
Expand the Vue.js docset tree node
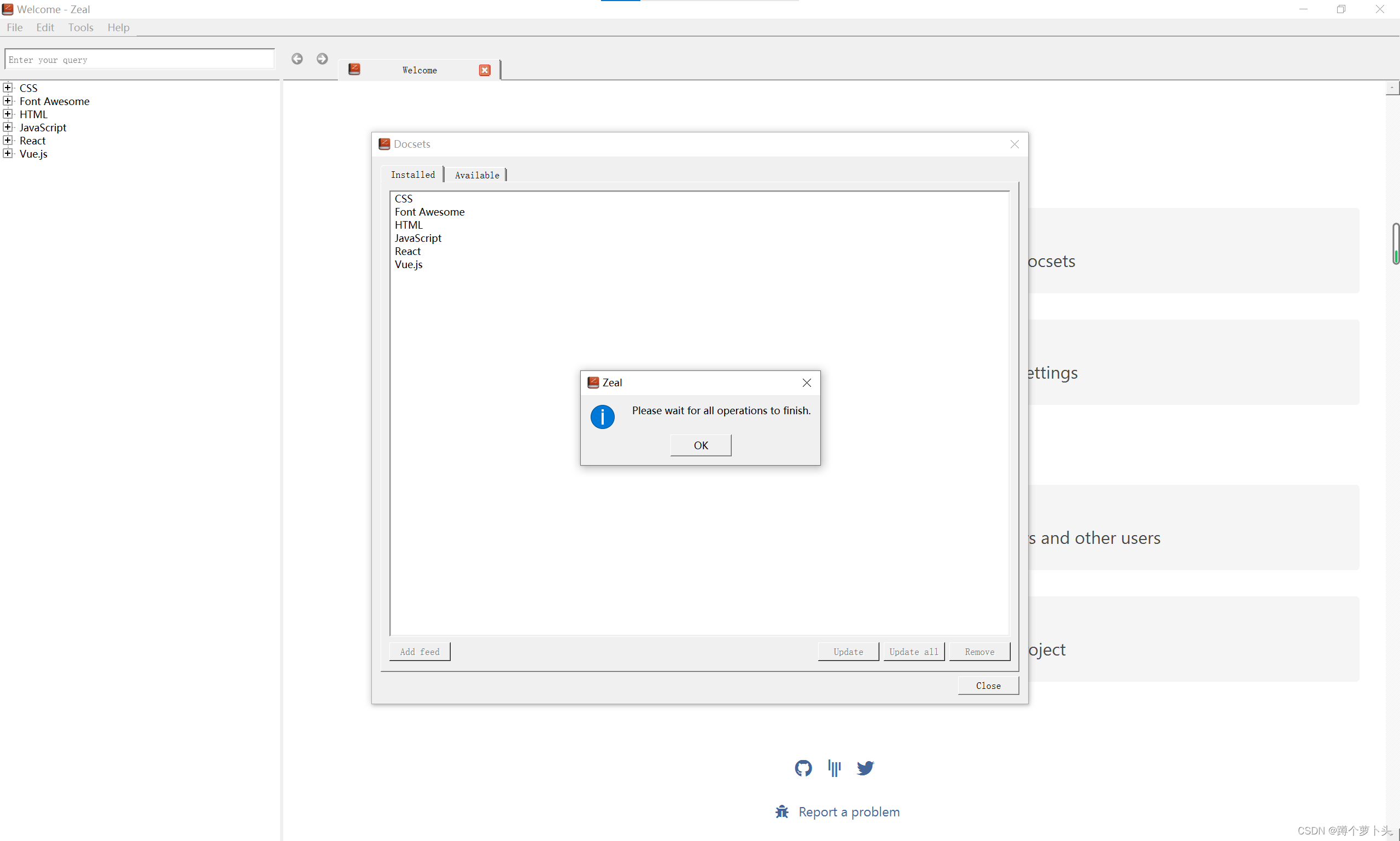click(7, 153)
